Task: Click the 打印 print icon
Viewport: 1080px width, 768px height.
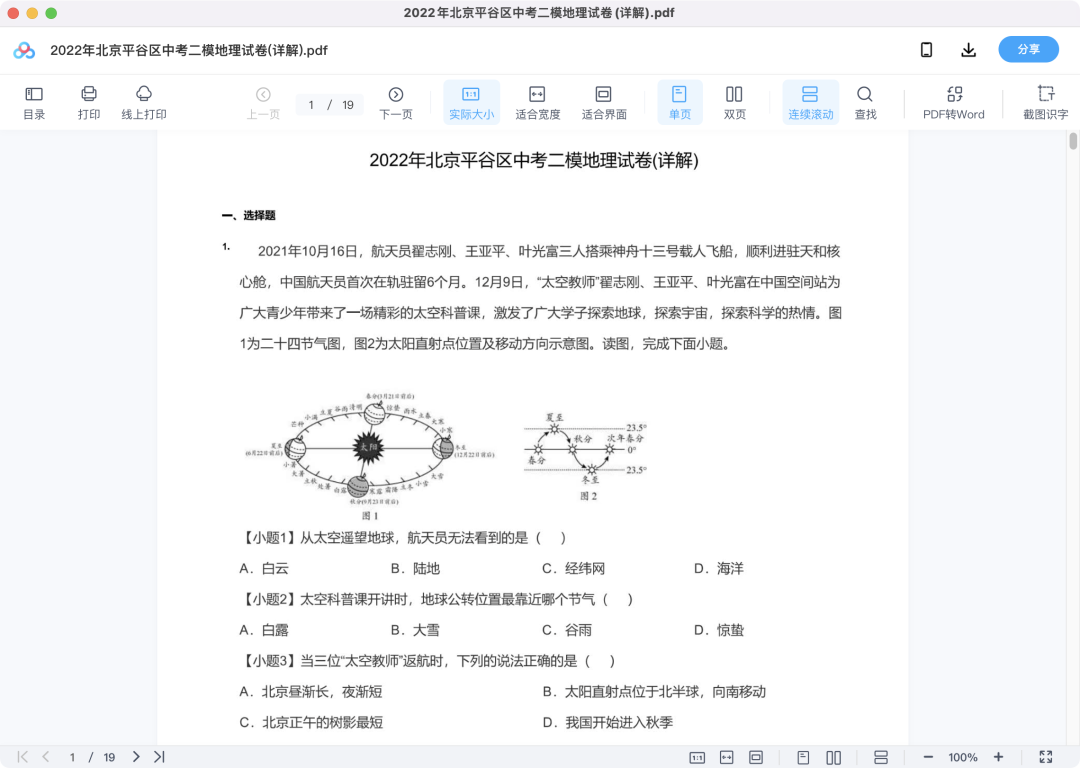Action: [x=89, y=103]
